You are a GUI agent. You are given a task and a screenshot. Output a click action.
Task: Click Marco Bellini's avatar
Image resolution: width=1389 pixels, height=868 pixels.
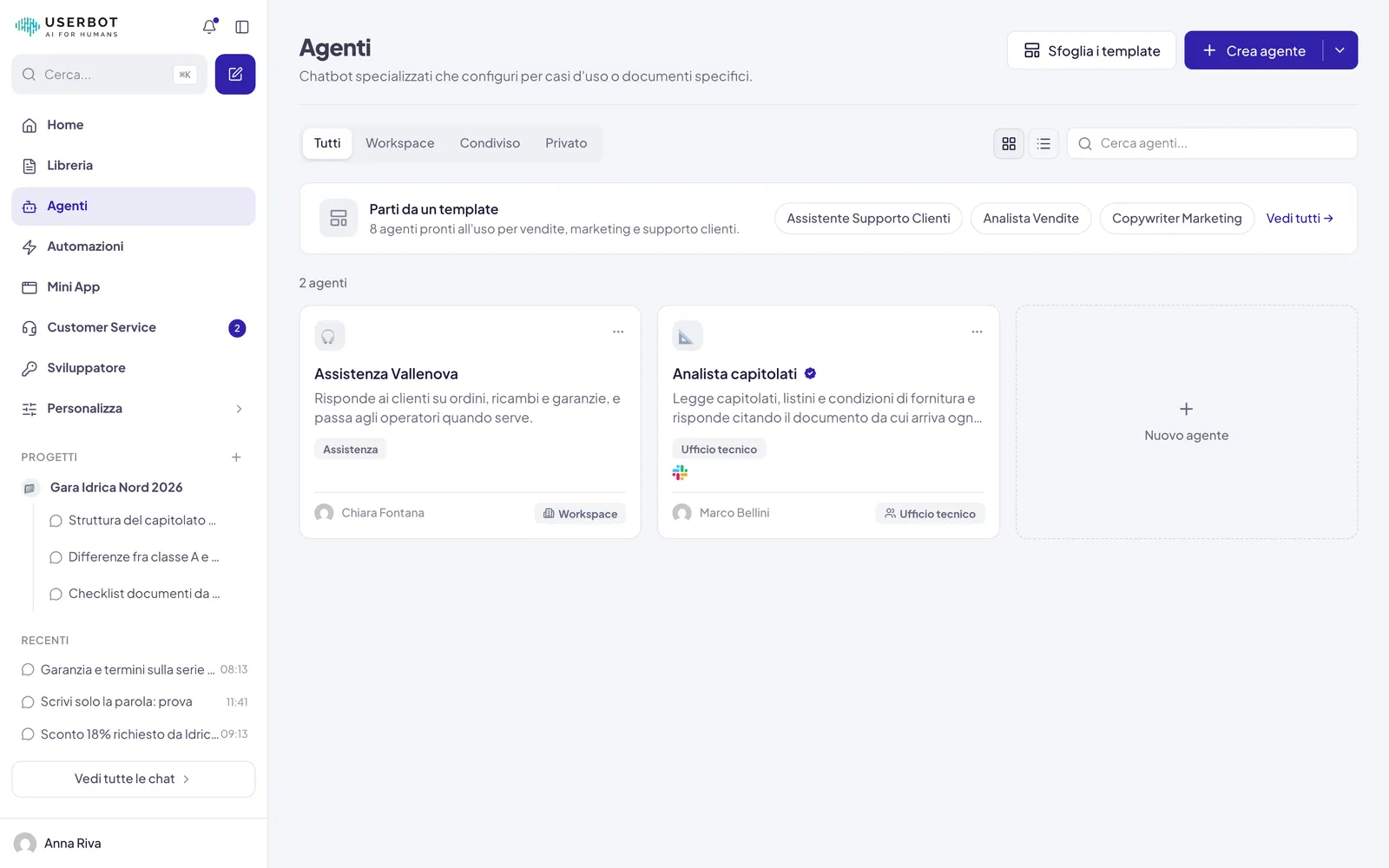coord(682,513)
